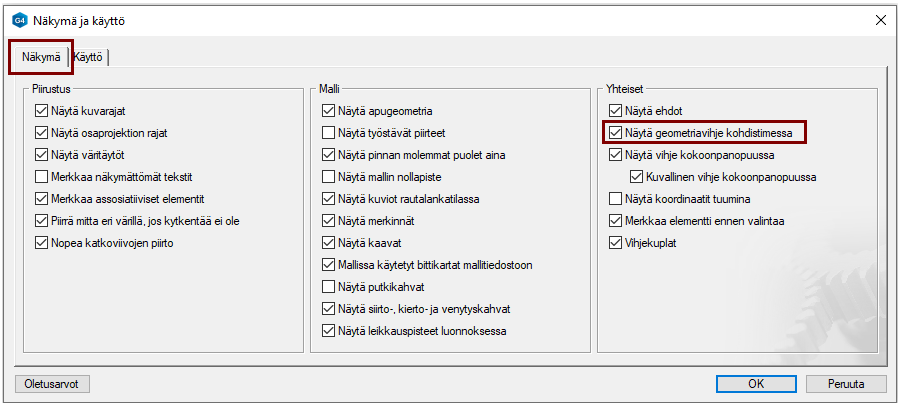
Task: Toggle the Näytä kuvarajat checkbox
Action: click(41, 111)
